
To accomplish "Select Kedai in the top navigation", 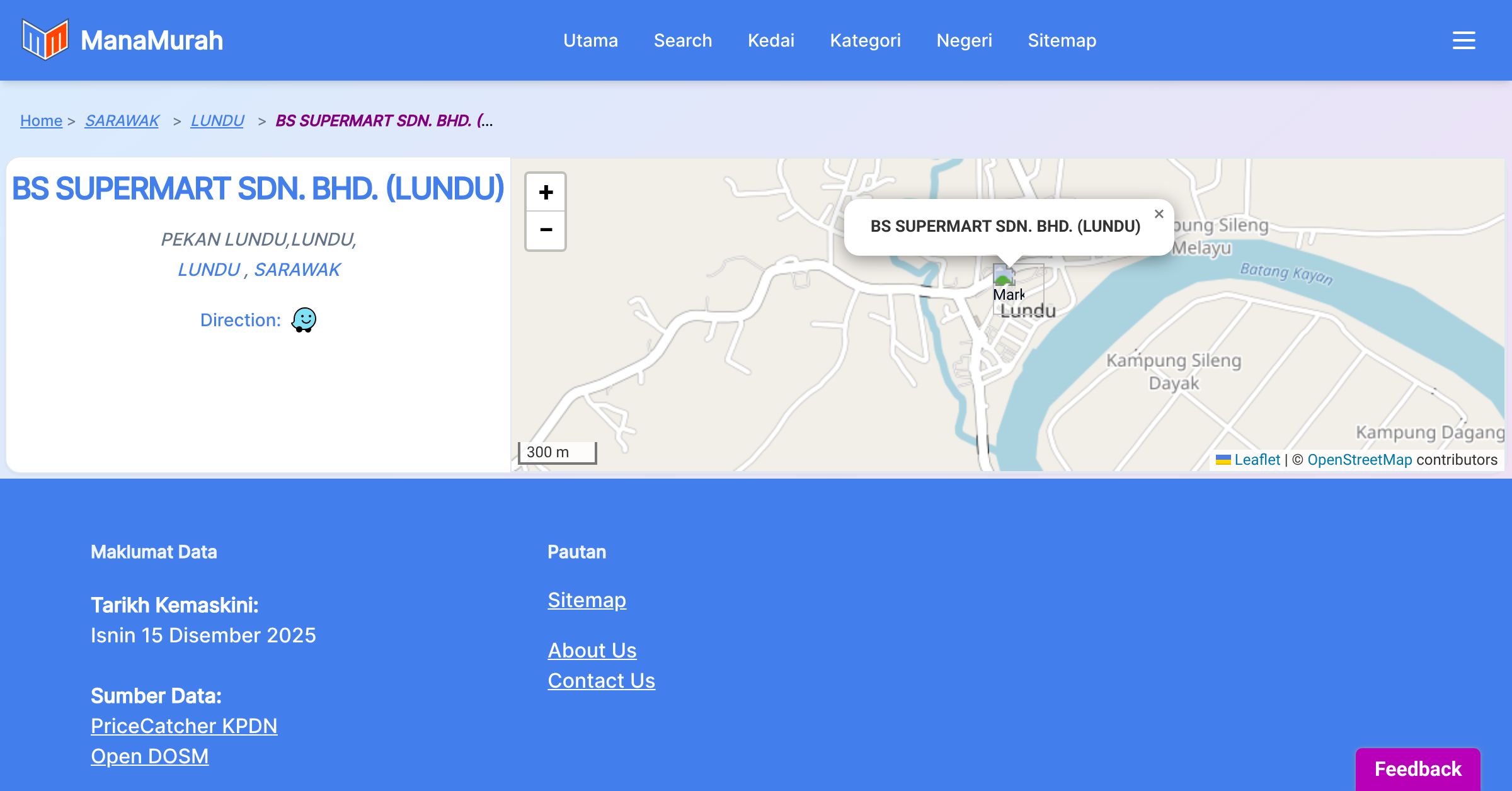I will (770, 40).
